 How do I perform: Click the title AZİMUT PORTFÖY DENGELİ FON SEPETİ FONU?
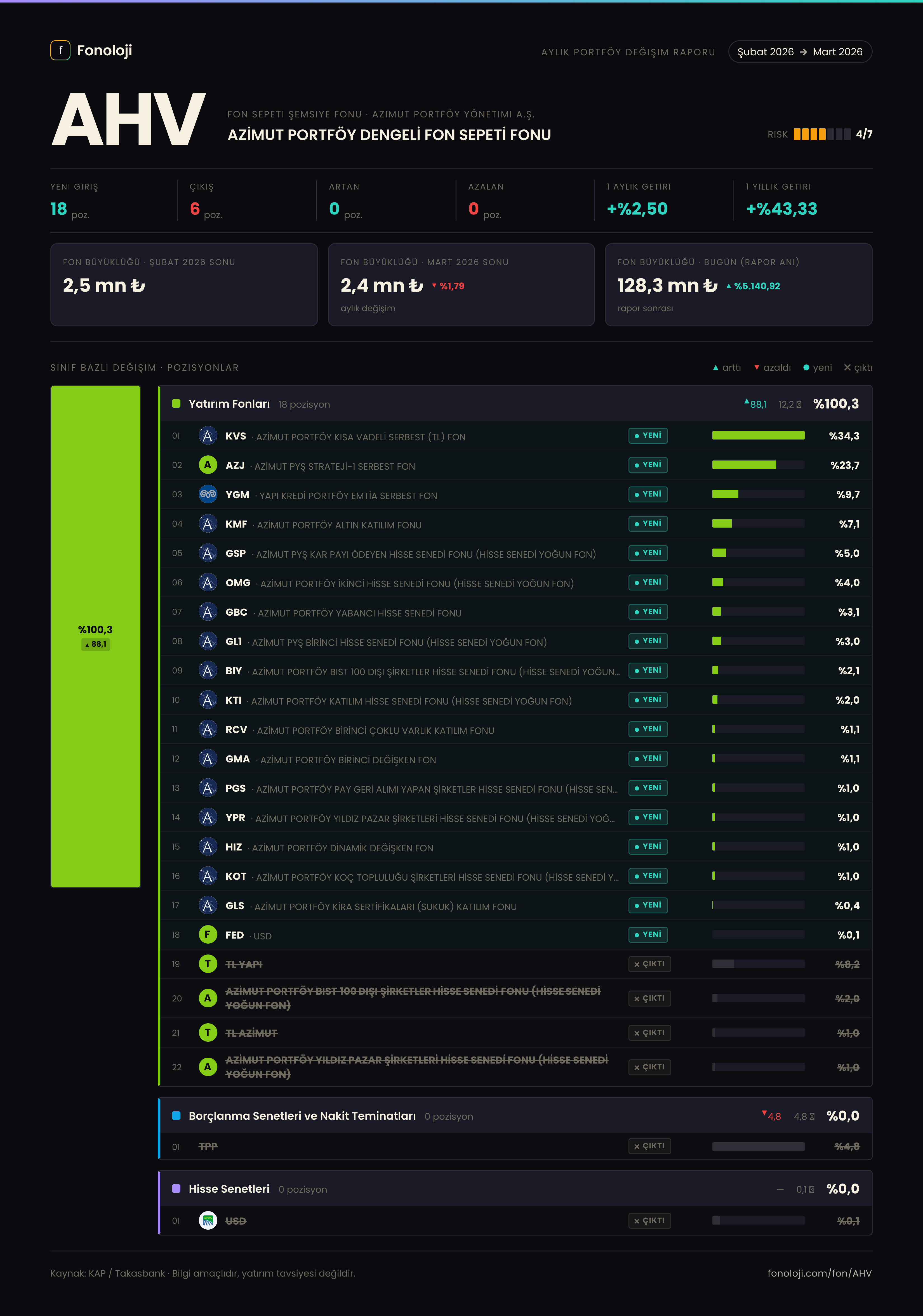click(389, 135)
